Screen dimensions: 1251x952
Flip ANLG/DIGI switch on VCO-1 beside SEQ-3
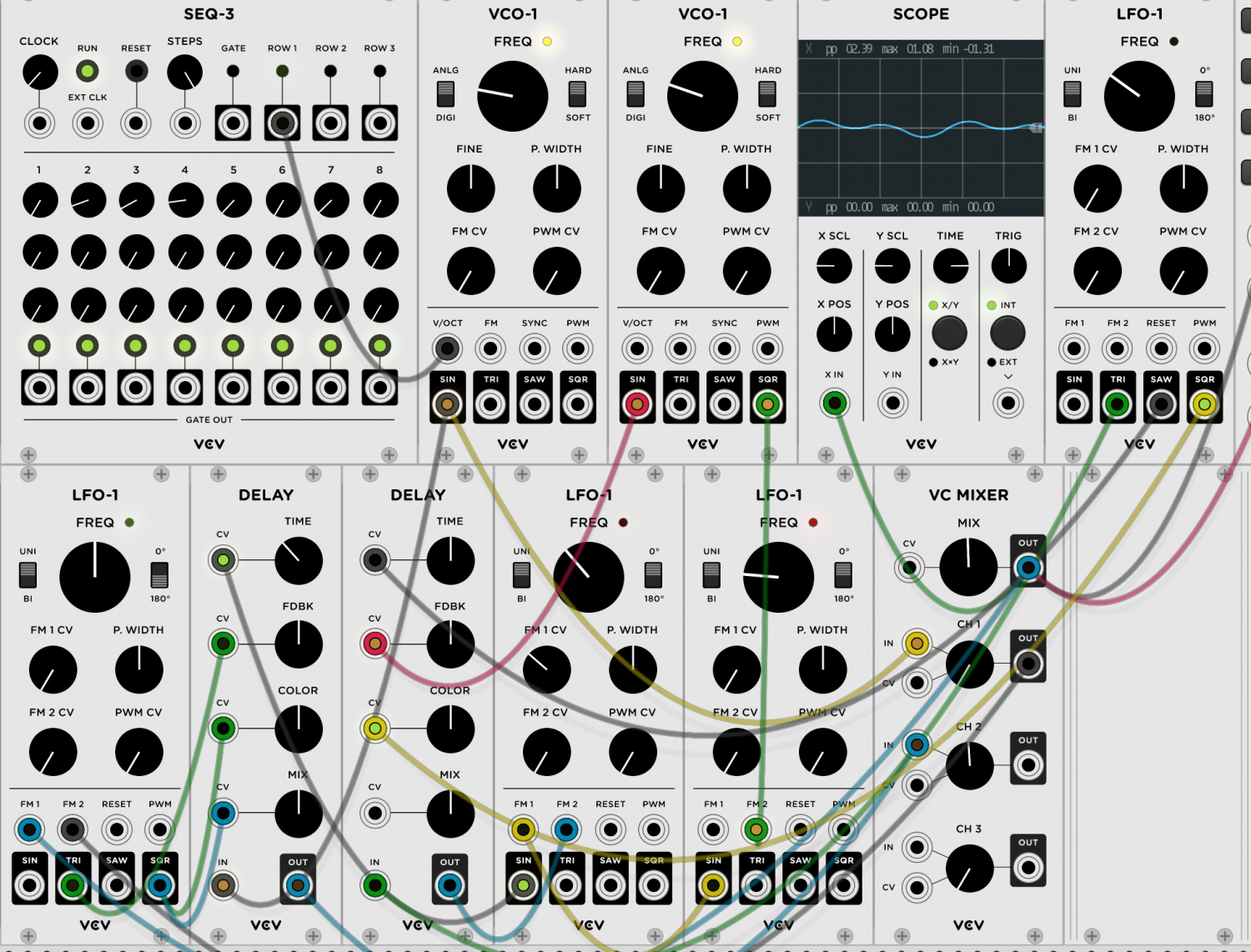point(445,94)
